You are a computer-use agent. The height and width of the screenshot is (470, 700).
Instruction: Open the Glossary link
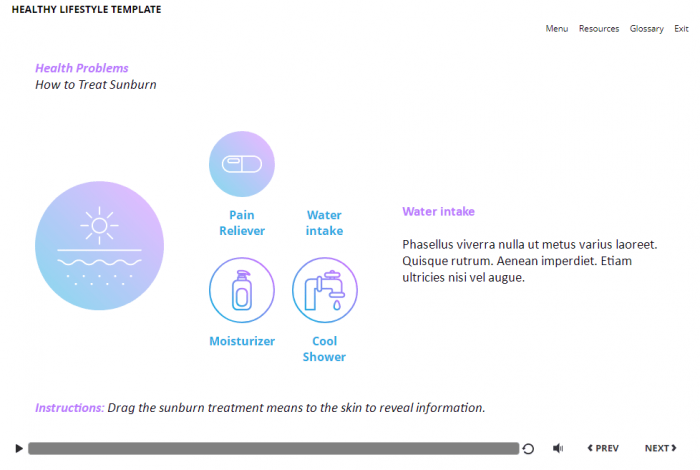[x=646, y=29]
